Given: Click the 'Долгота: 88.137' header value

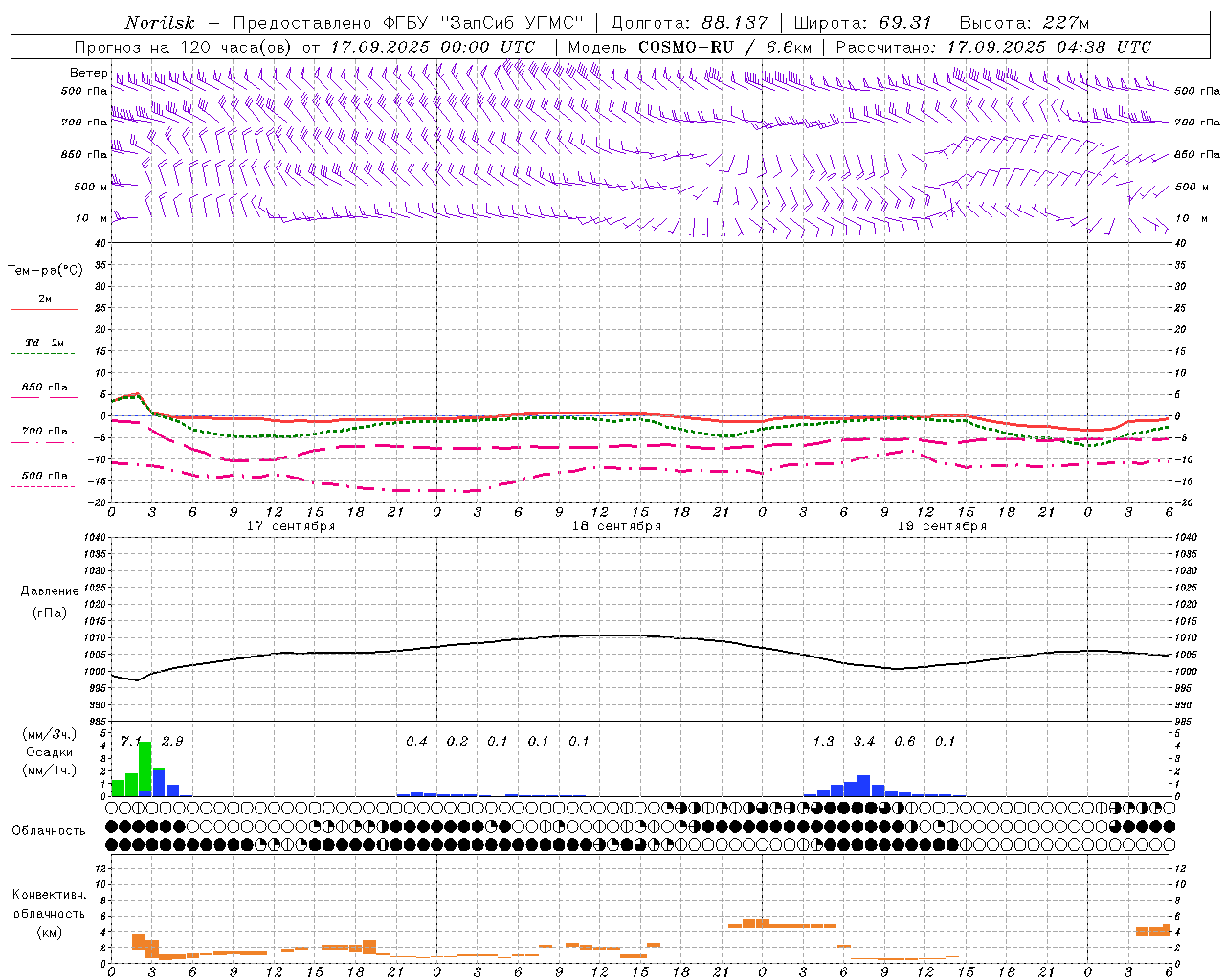Looking at the screenshot, I should tap(689, 23).
